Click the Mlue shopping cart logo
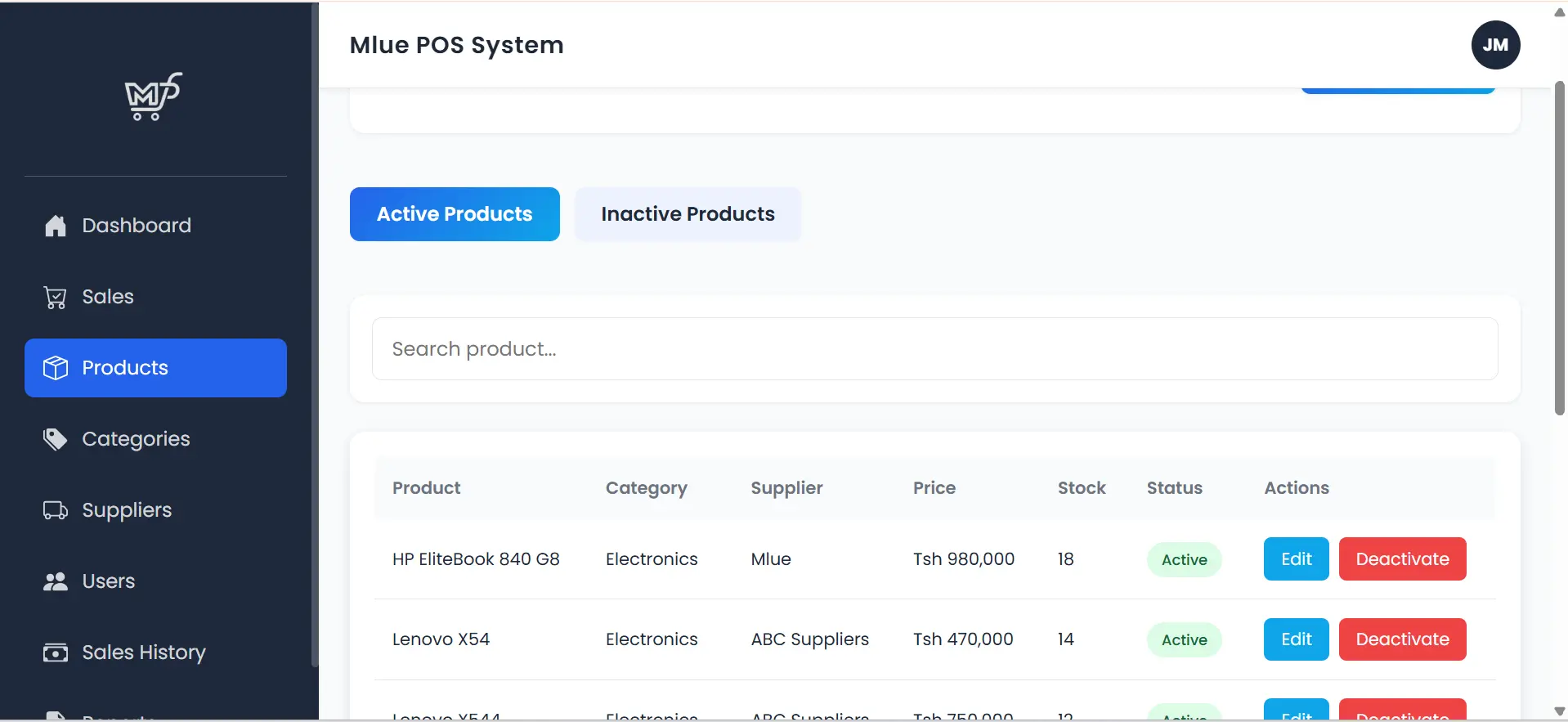 pos(153,96)
